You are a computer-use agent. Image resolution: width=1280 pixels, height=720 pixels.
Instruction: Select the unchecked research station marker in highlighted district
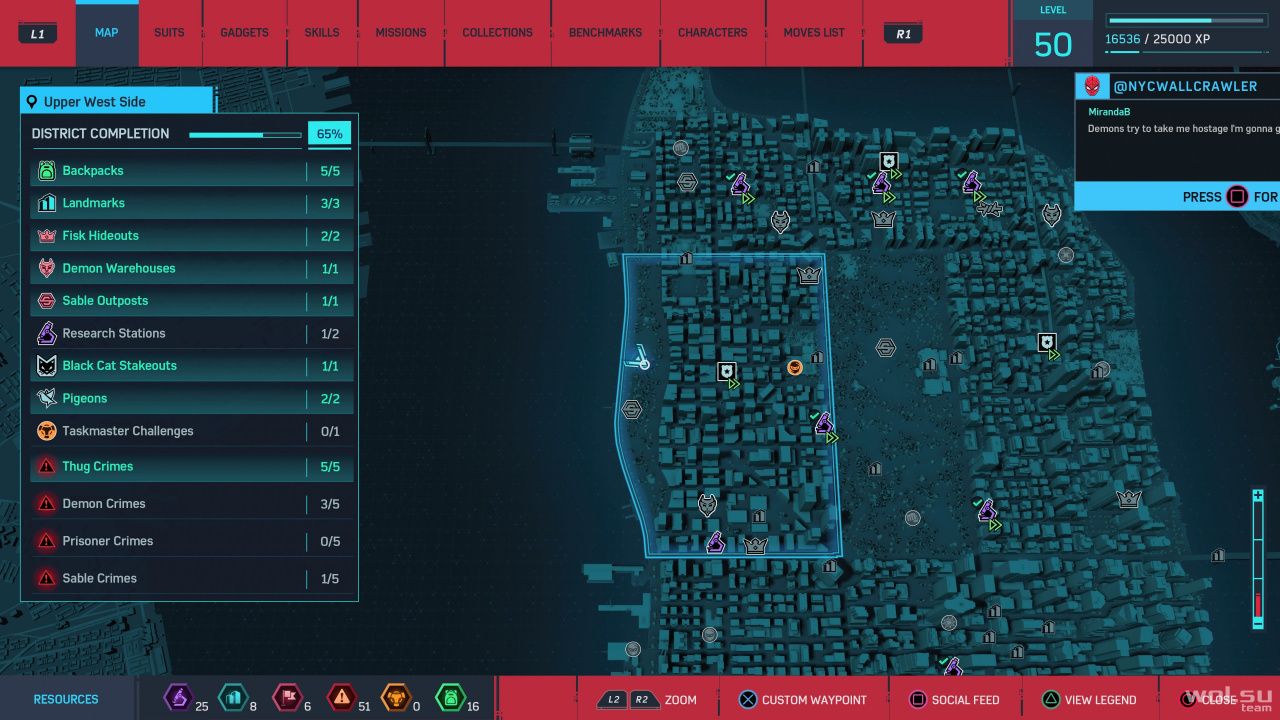716,542
